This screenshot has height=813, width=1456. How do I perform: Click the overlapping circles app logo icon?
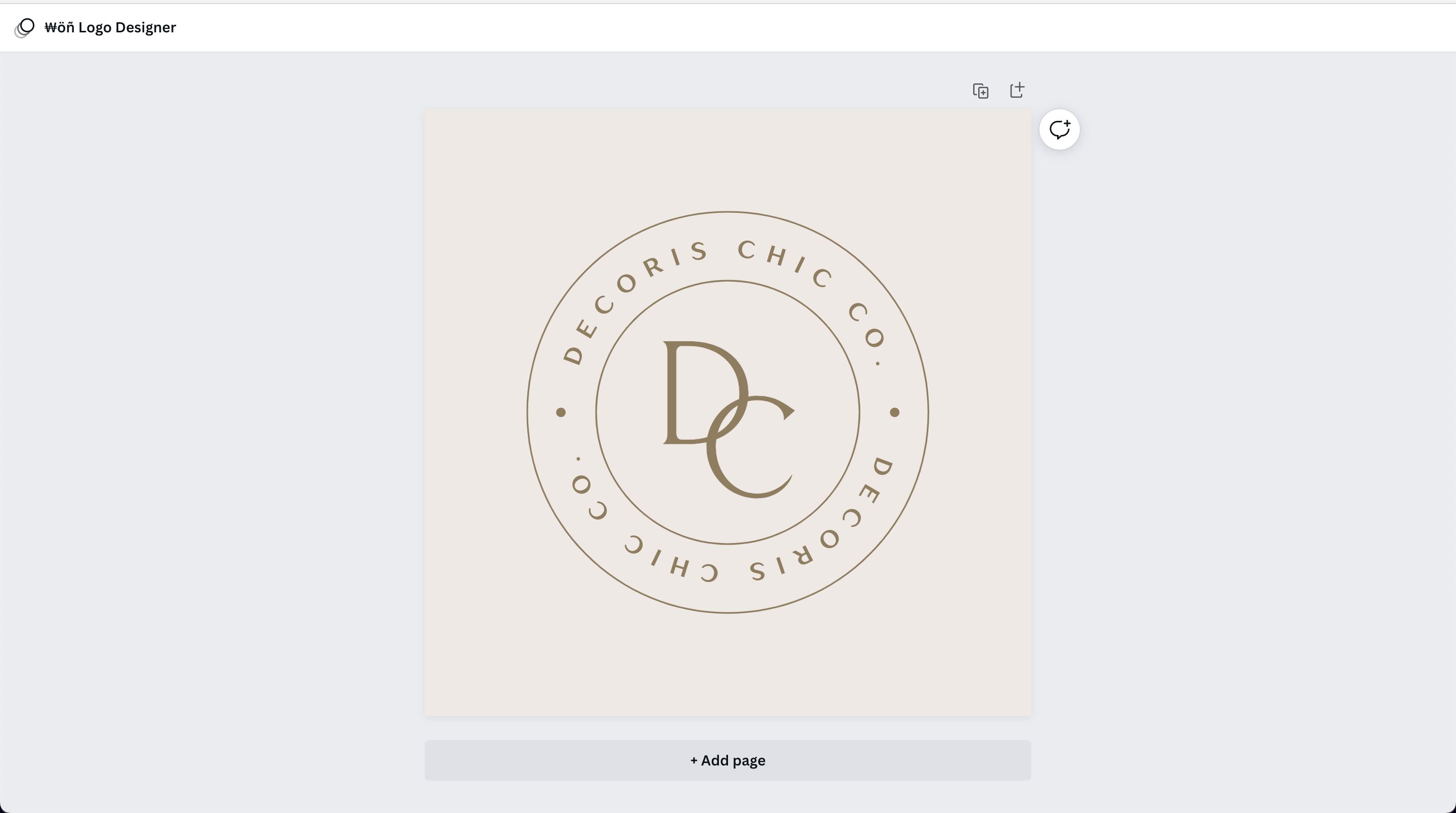[x=24, y=28]
